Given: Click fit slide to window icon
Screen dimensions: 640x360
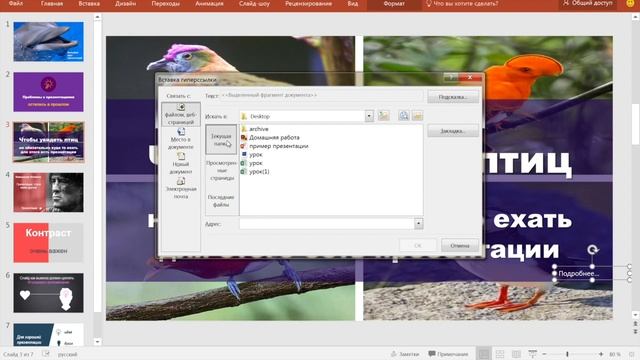Looking at the screenshot, I should pos(632,354).
